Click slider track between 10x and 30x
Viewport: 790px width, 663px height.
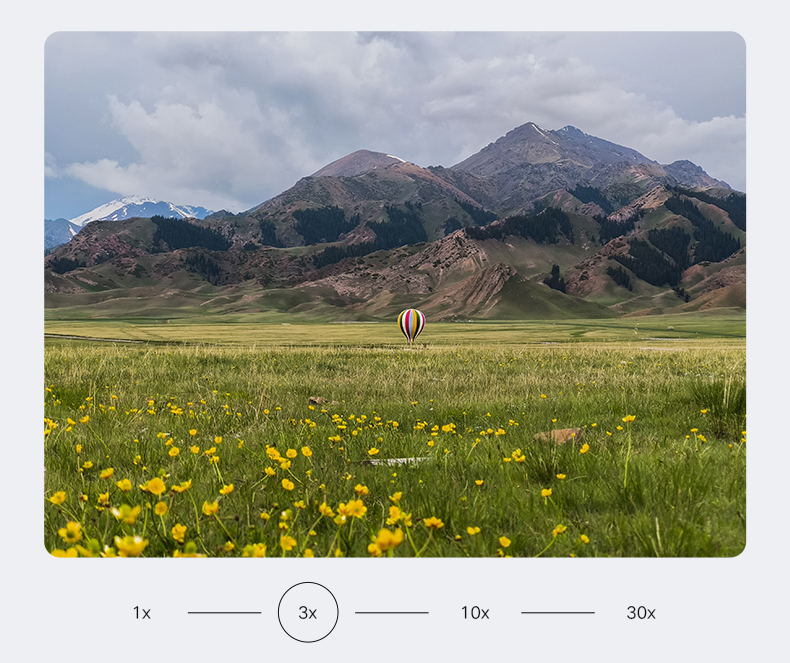pos(557,613)
